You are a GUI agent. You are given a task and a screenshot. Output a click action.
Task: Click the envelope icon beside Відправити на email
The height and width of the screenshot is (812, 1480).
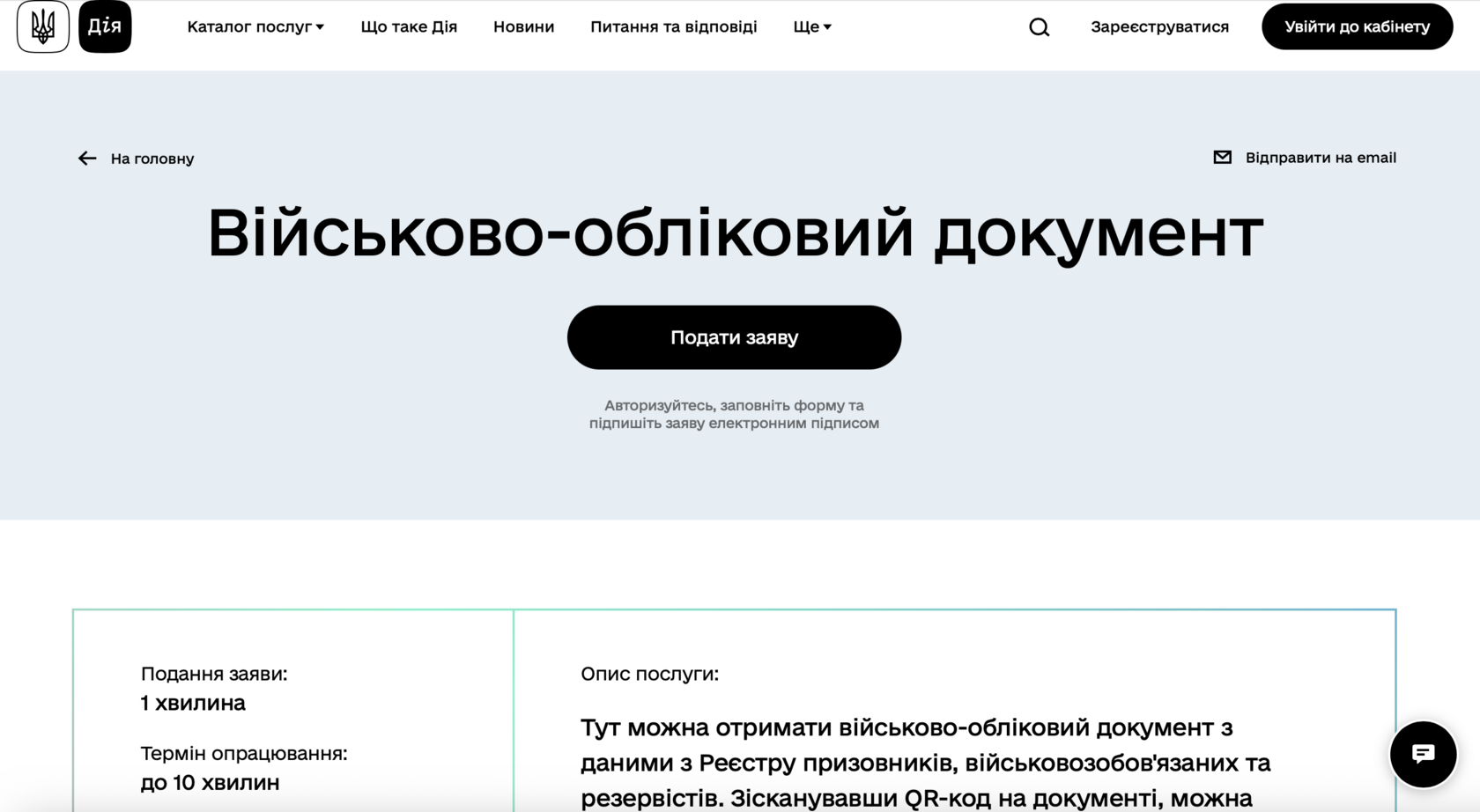[1222, 158]
